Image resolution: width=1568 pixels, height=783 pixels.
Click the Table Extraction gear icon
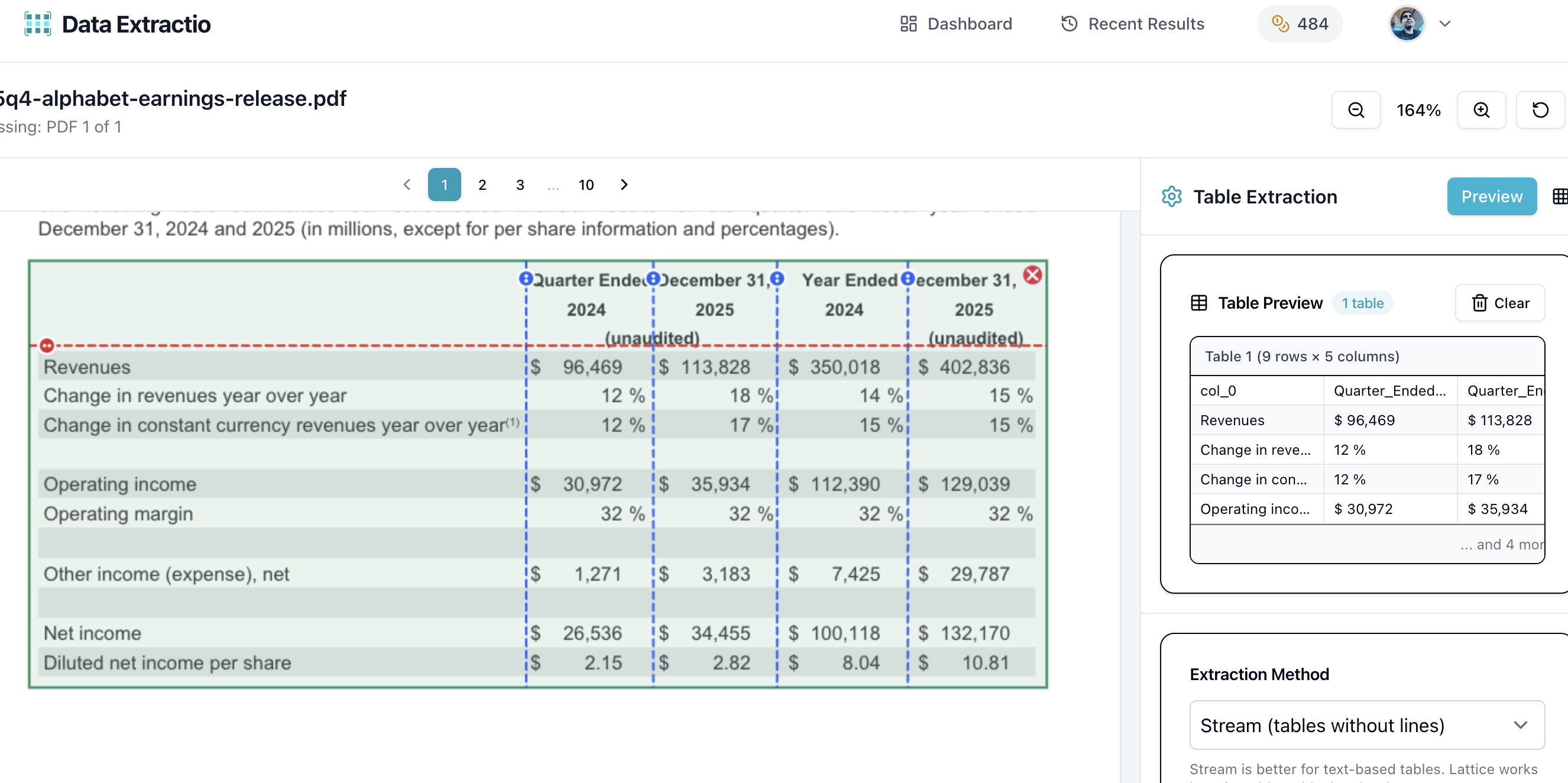tap(1172, 197)
